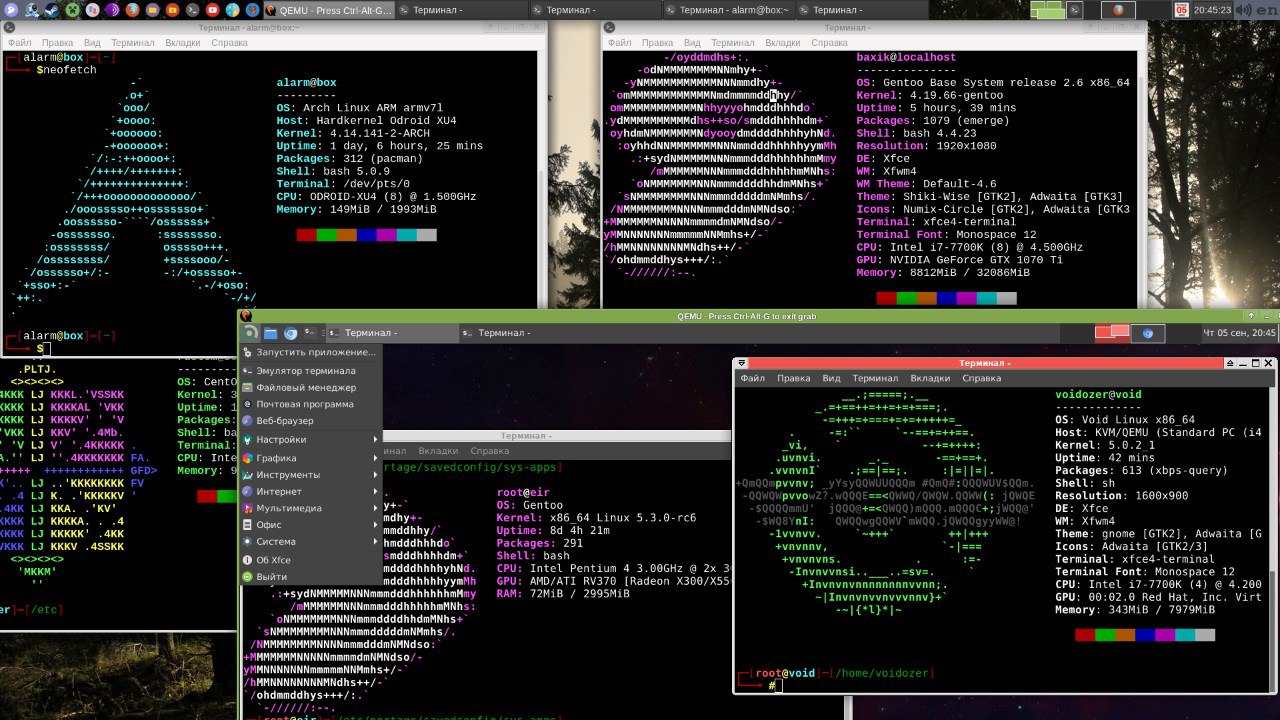Image resolution: width=1280 pixels, height=720 pixels.
Task: Click guest clock 'Чт 05 сен, 20:45'
Action: tap(1239, 333)
